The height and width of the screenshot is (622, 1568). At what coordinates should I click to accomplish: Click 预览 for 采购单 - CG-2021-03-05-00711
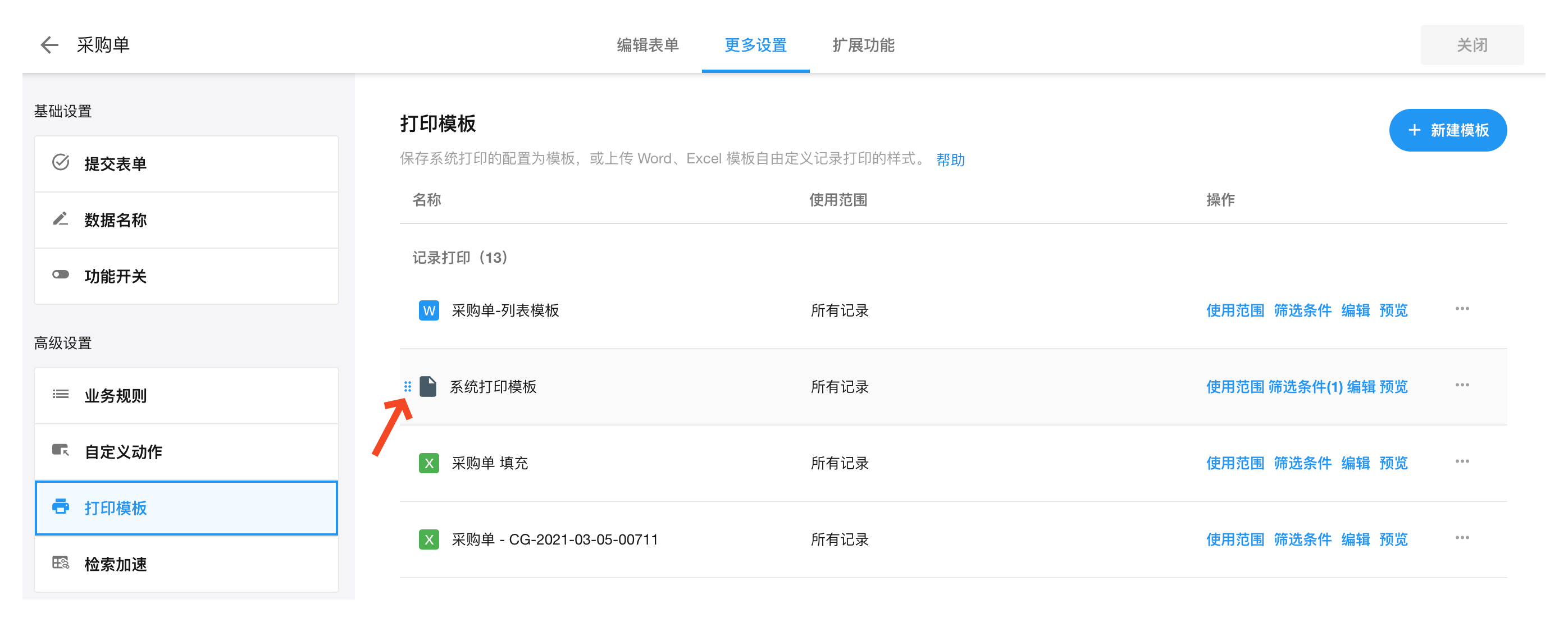(x=1393, y=539)
